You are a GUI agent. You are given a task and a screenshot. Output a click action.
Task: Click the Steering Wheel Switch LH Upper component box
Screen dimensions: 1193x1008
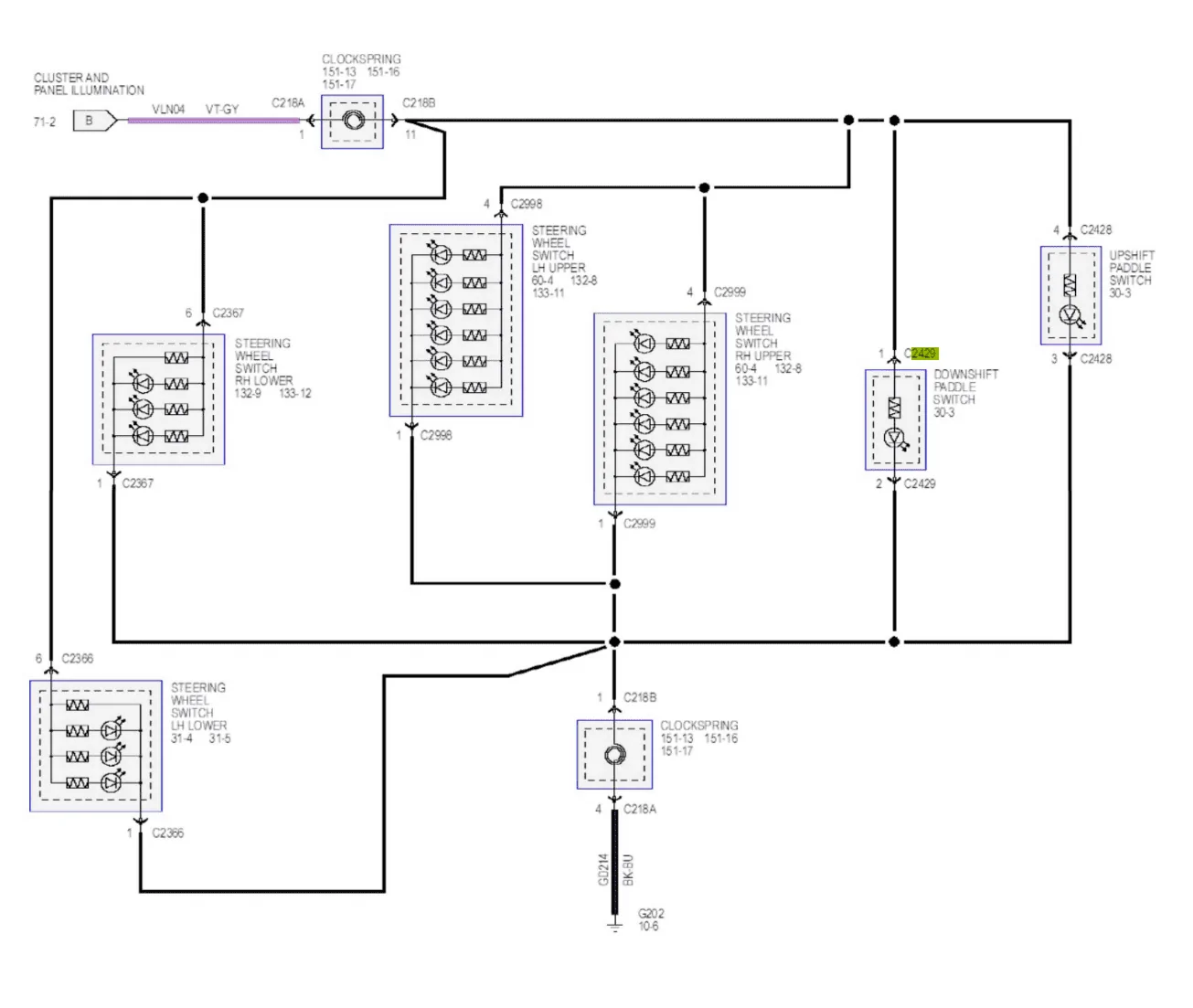(456, 320)
